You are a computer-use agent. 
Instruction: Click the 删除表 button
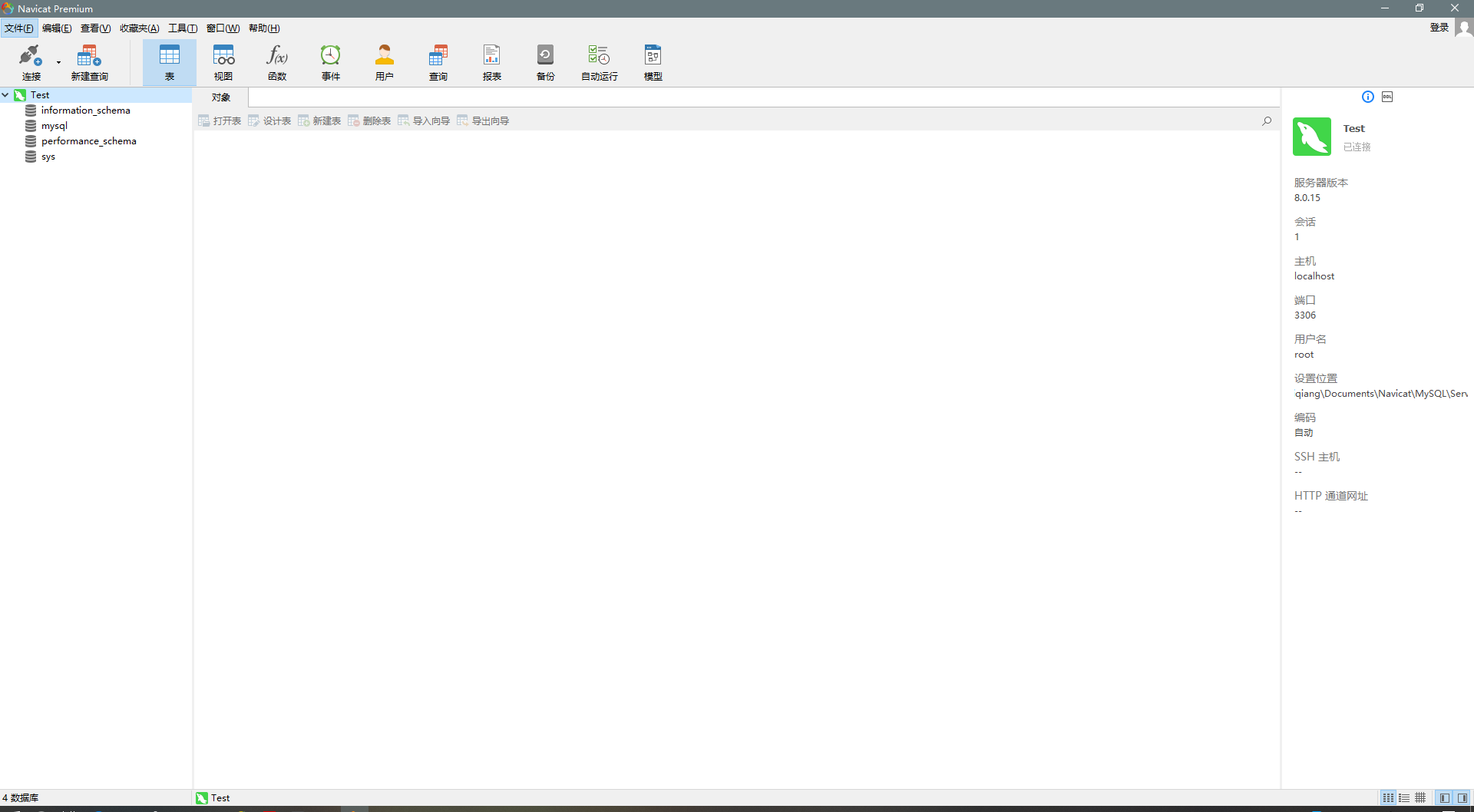tap(369, 121)
